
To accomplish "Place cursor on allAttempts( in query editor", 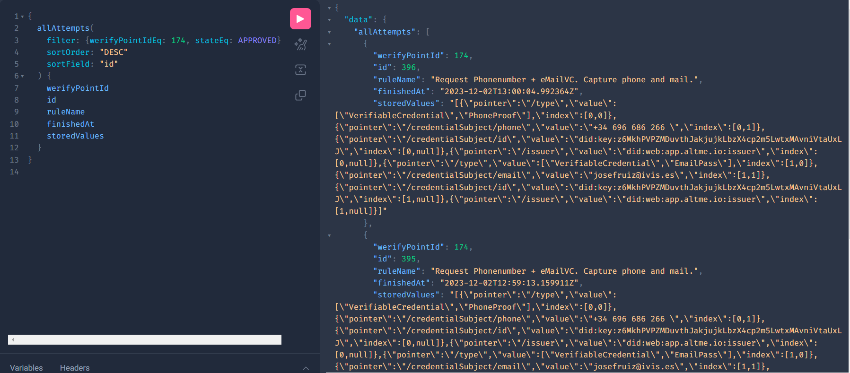I will click(x=65, y=28).
